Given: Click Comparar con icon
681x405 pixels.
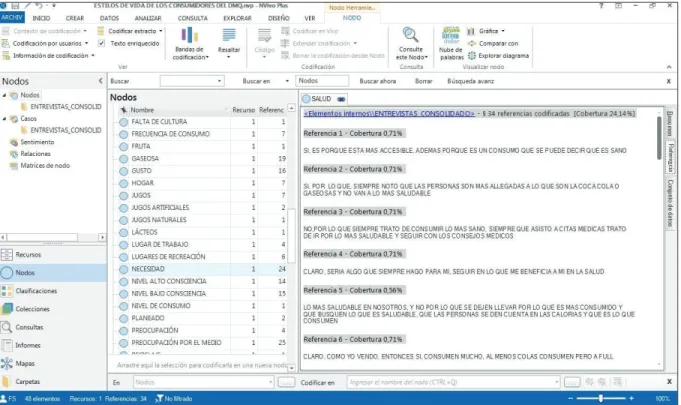Looking at the screenshot, I should point(472,43).
